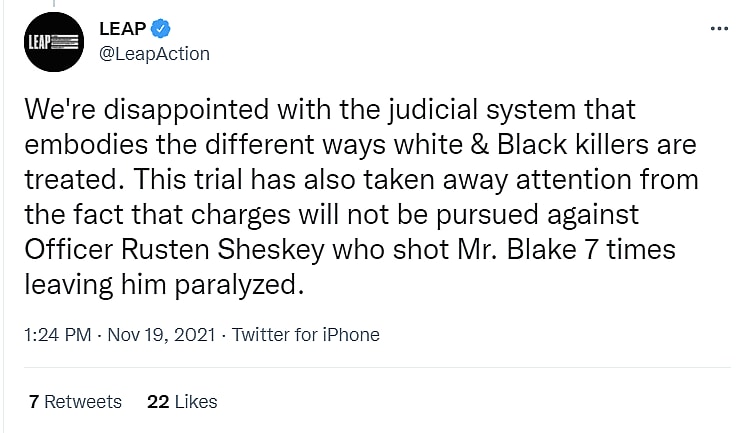Click the number 22 before Likes
Screen dimensions: 751x433
(157, 402)
